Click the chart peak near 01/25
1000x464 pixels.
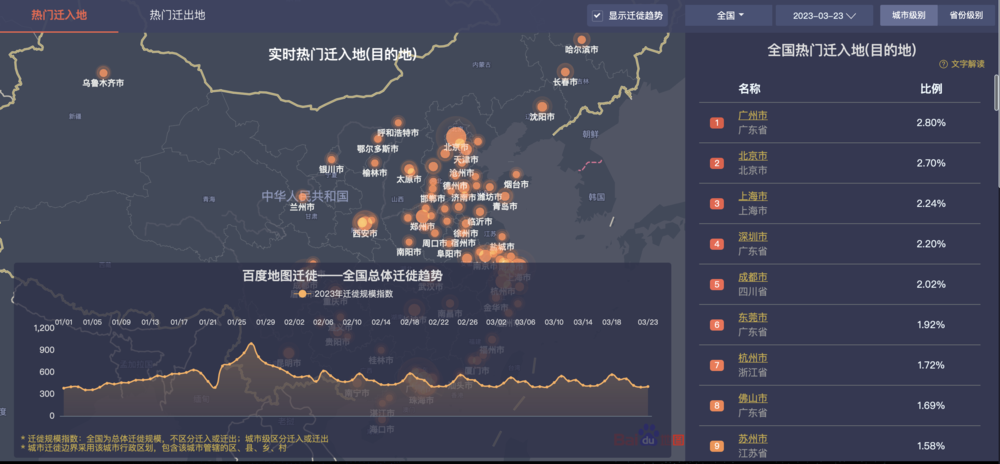pos(251,344)
